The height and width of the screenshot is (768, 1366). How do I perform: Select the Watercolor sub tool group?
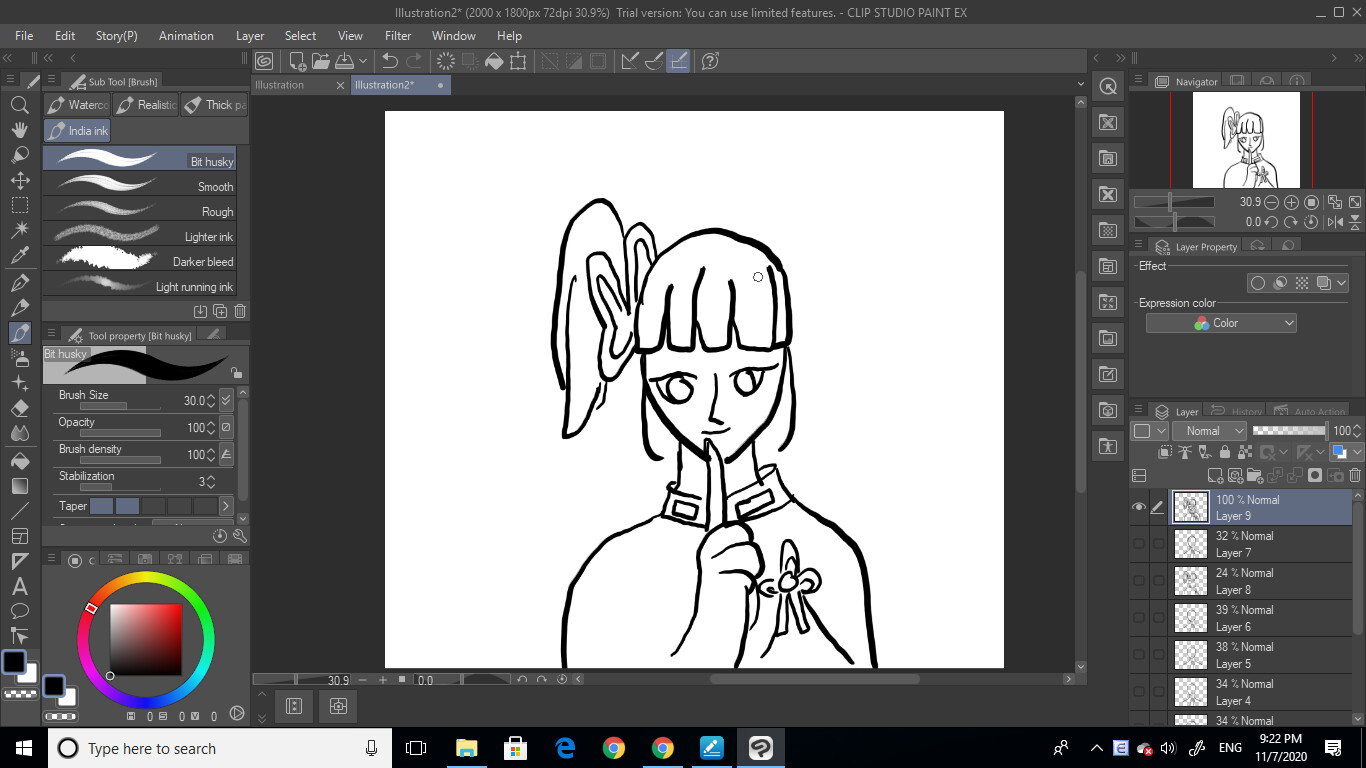point(77,105)
